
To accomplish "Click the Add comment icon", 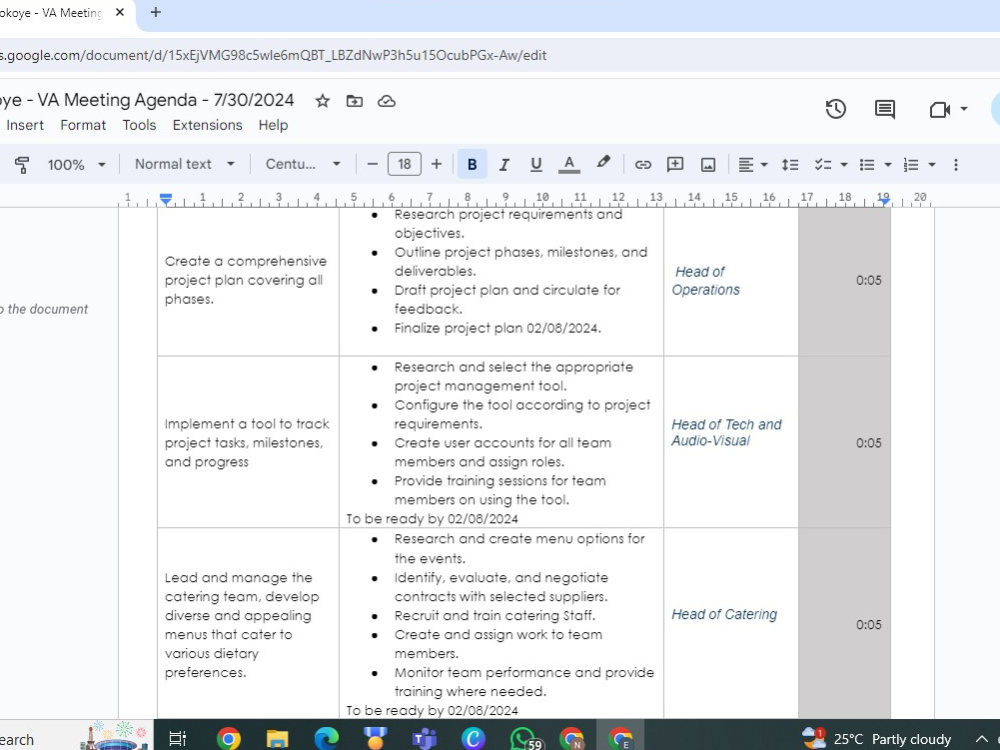I will (675, 165).
